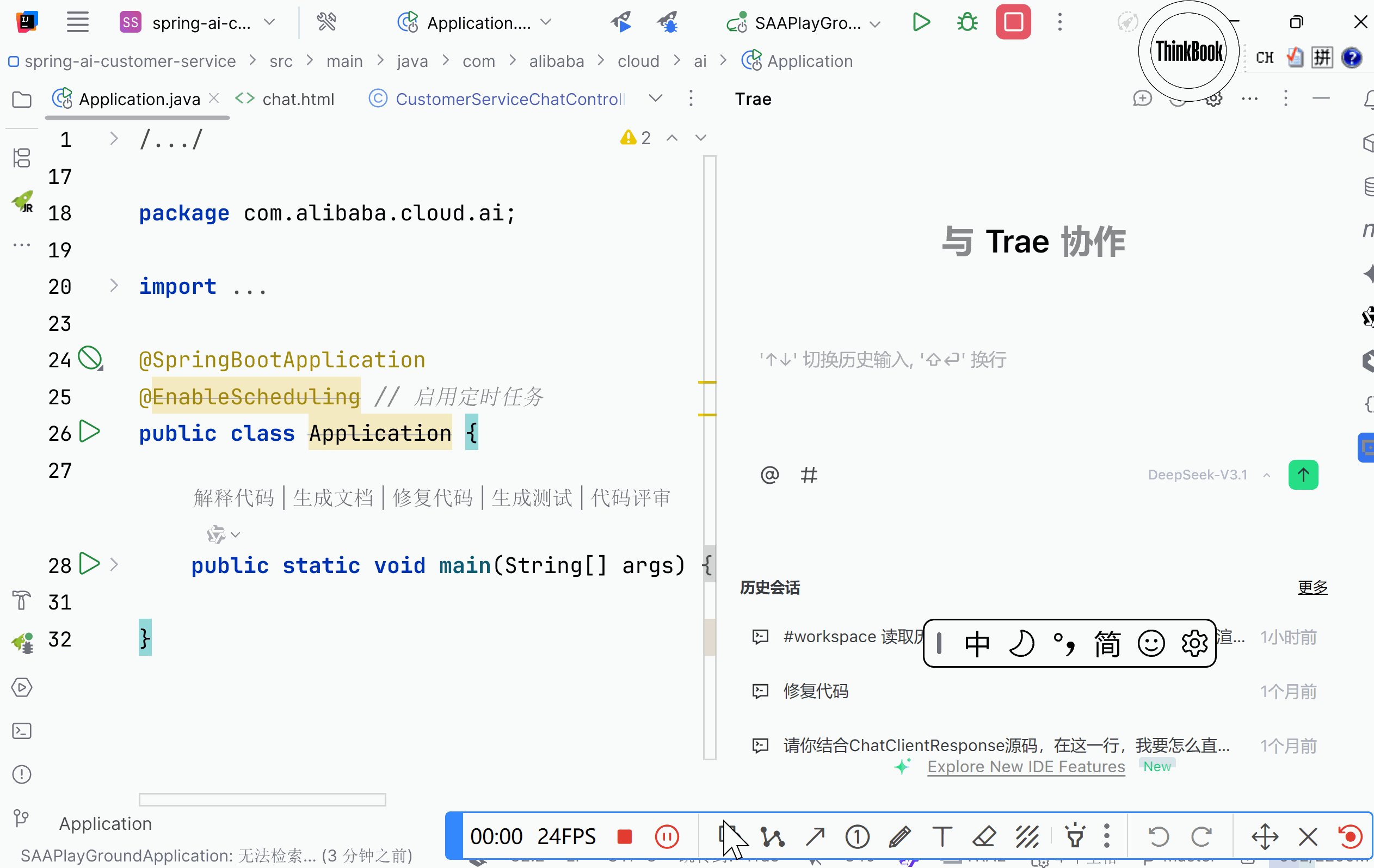Send message with green arrow button
This screenshot has height=868, width=1374.
click(1303, 475)
